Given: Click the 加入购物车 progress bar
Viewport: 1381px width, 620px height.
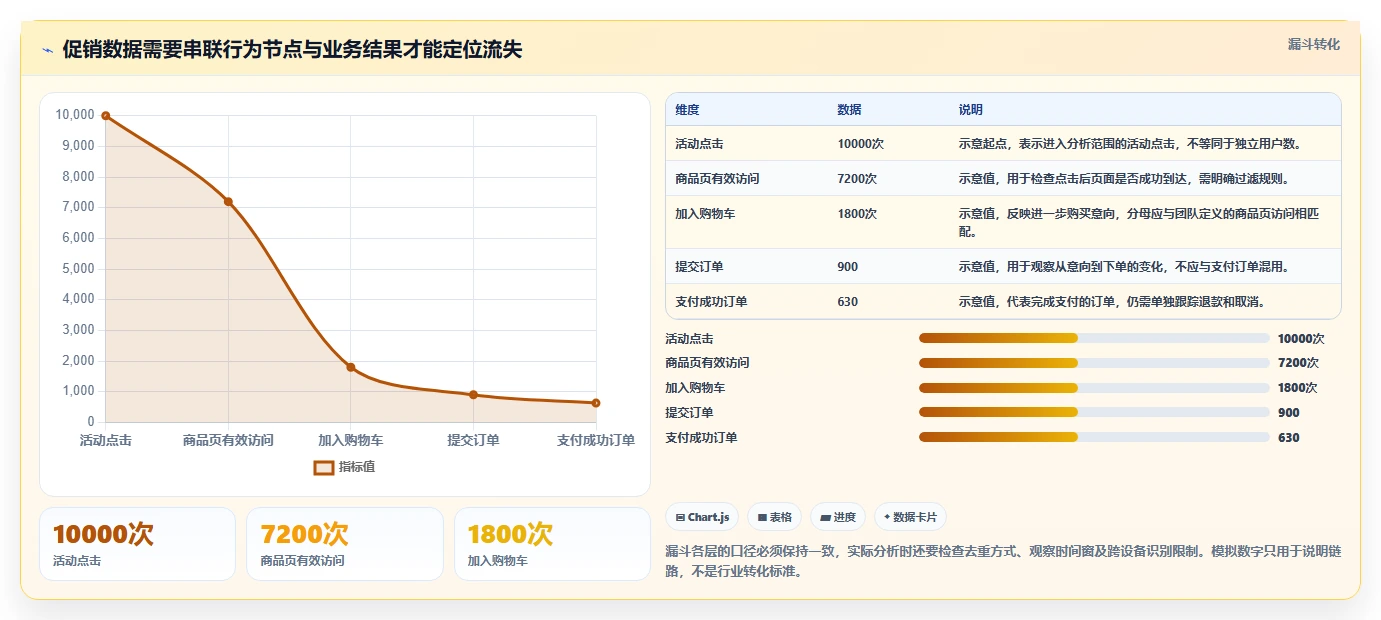Looking at the screenshot, I should (1094, 388).
